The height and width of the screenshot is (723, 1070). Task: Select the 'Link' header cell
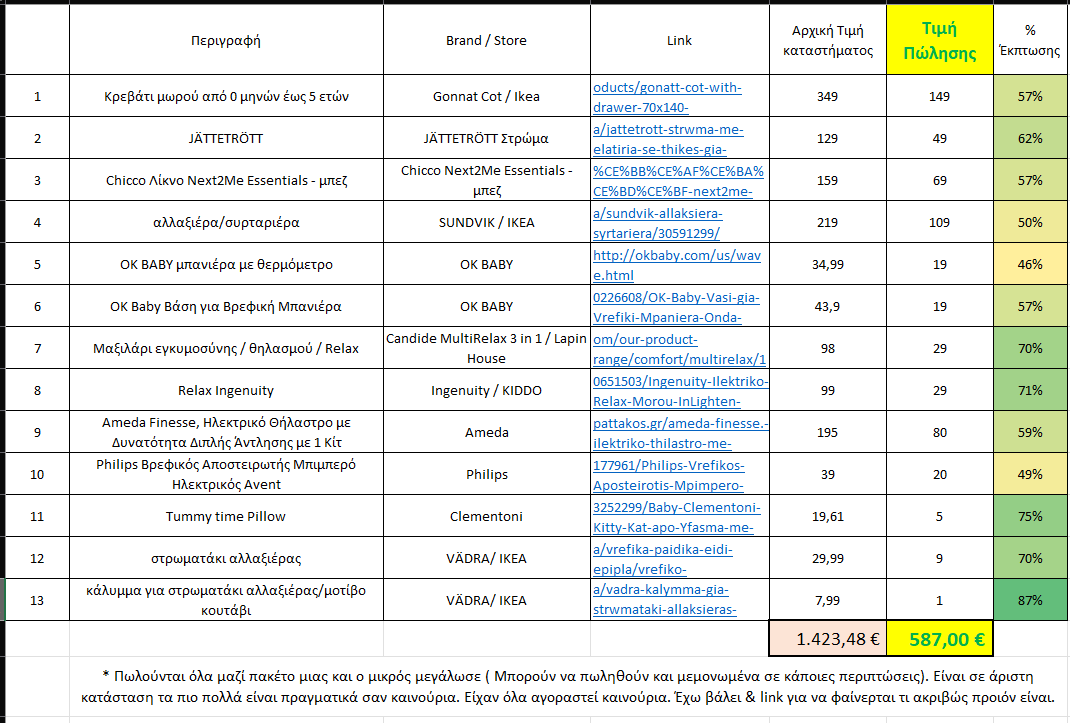(680, 40)
